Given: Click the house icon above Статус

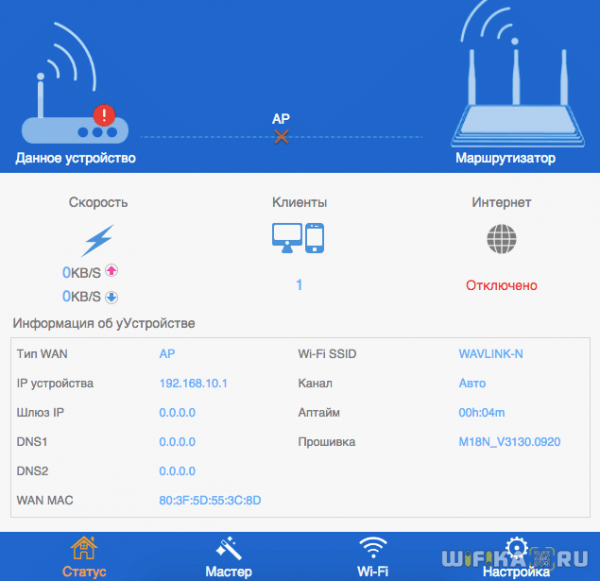Looking at the screenshot, I should (x=84, y=548).
